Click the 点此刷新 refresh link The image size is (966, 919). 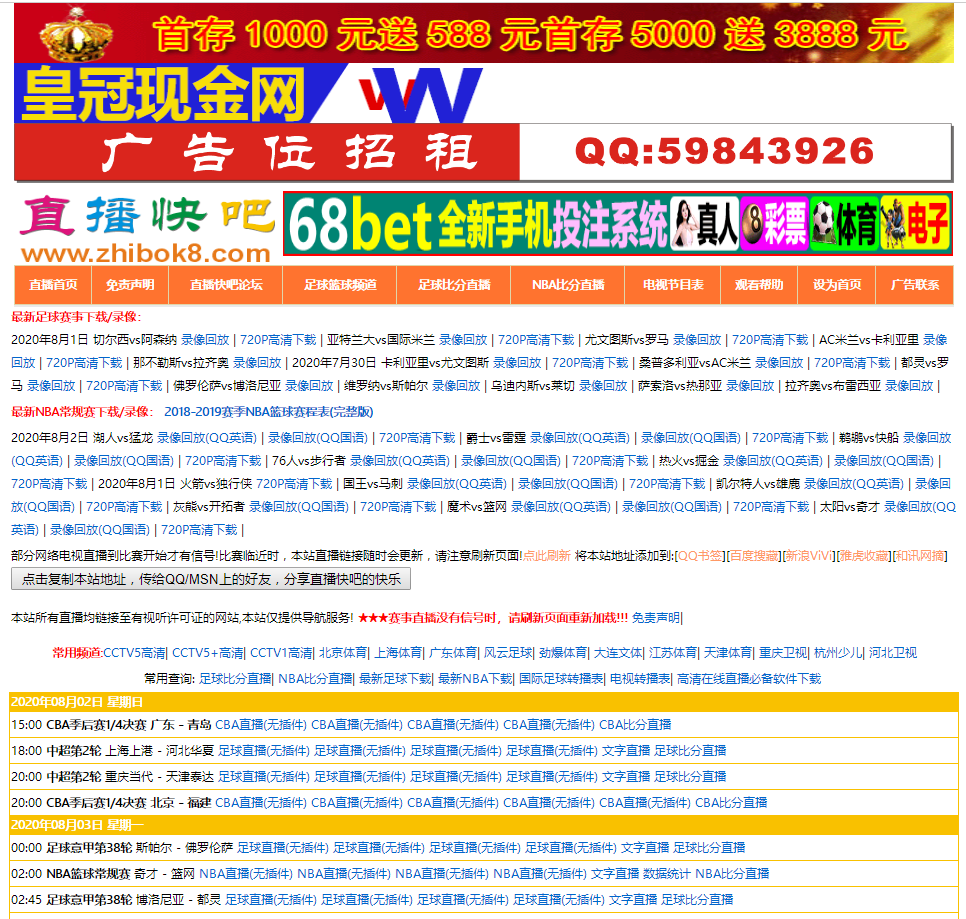(x=547, y=556)
